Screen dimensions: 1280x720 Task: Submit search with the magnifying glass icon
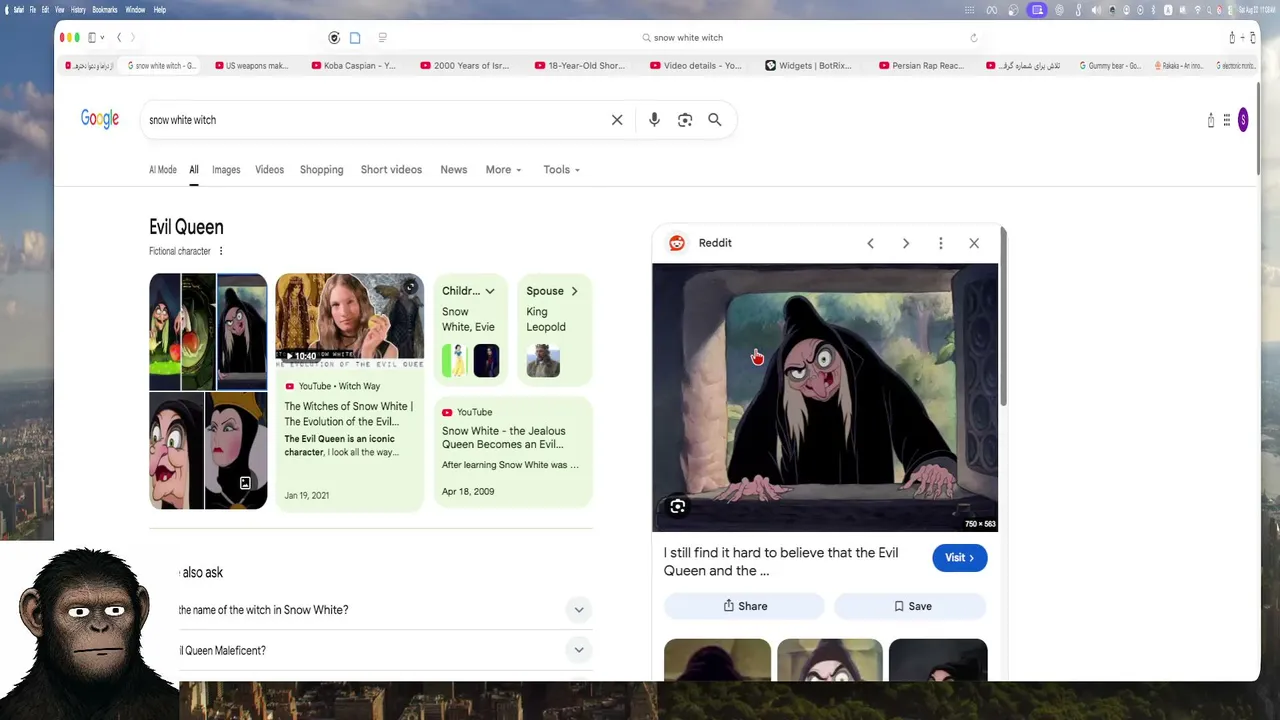pyautogui.click(x=715, y=120)
